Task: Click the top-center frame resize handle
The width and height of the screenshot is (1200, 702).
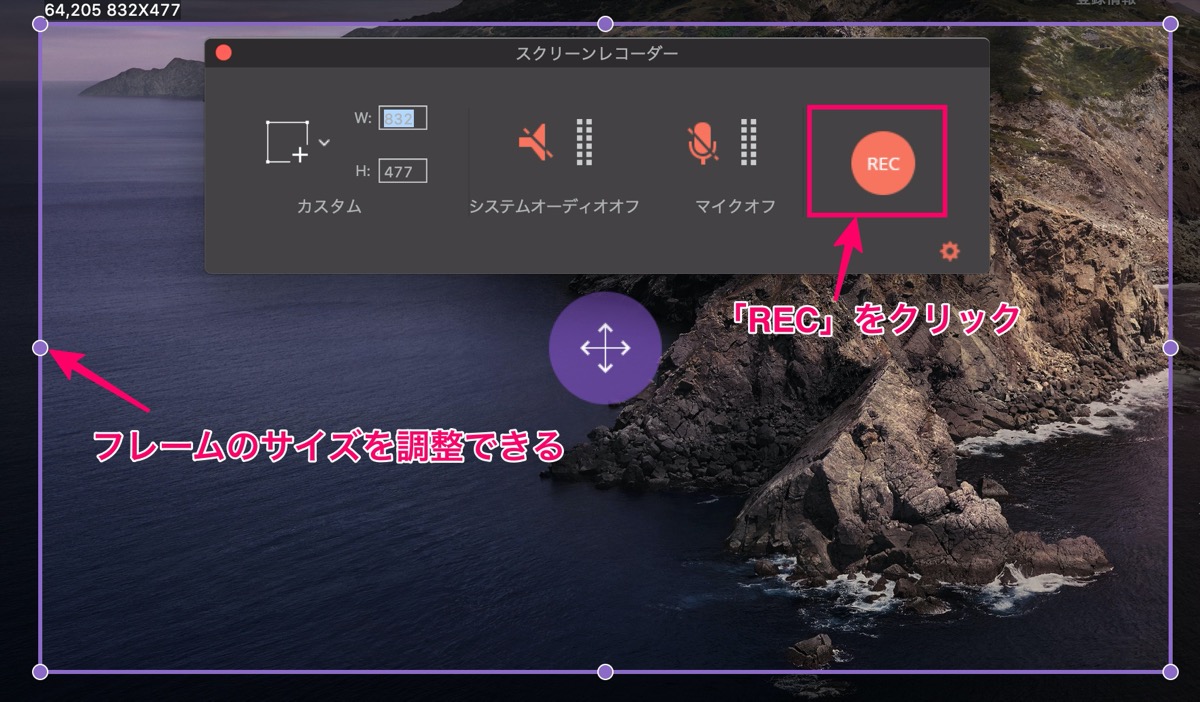Action: [x=605, y=23]
